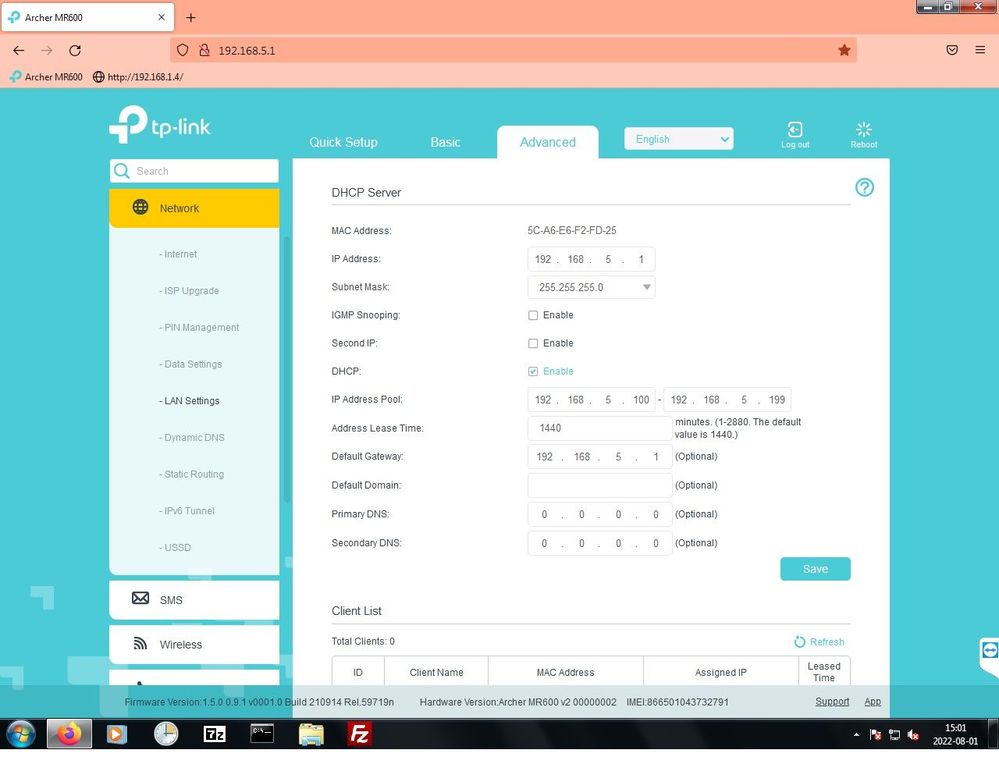Open the Support link in footer
Screen dimensions: 999x771
832,702
